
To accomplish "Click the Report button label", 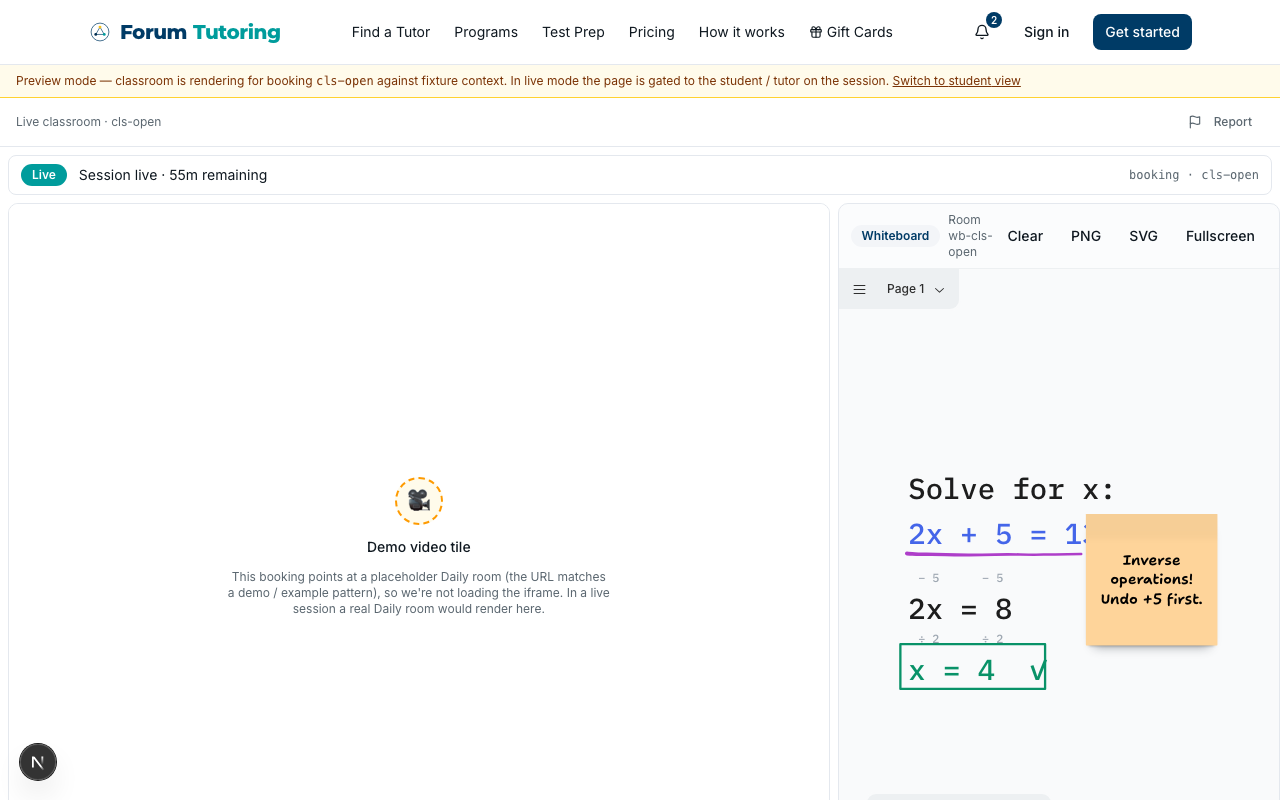I will coord(1233,122).
